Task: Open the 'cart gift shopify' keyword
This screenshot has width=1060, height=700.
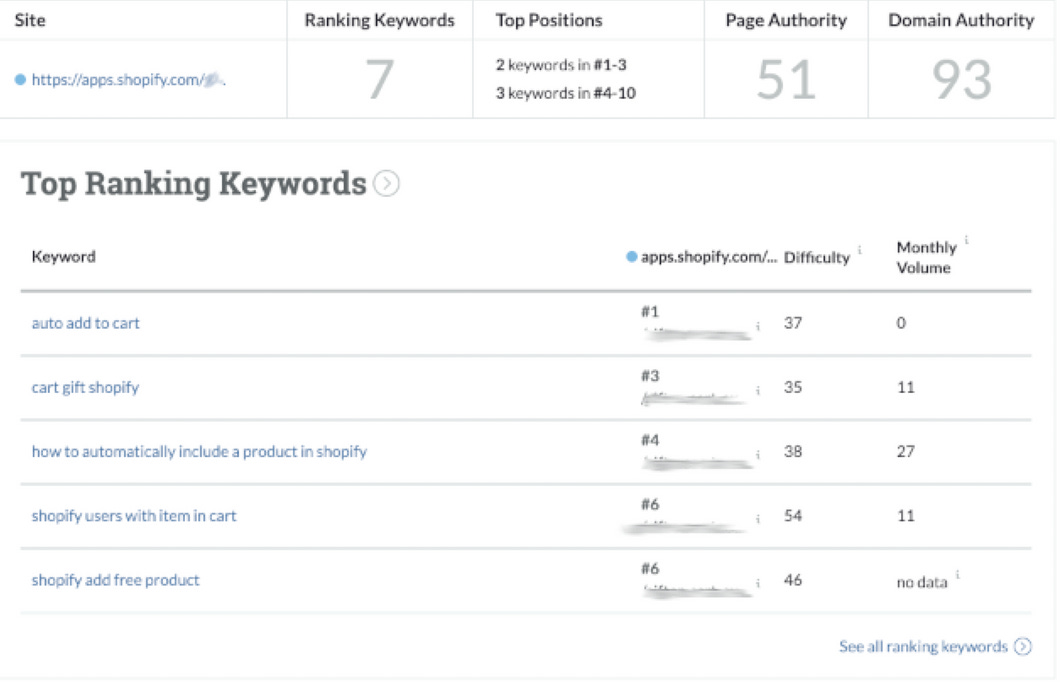Action: tap(85, 388)
